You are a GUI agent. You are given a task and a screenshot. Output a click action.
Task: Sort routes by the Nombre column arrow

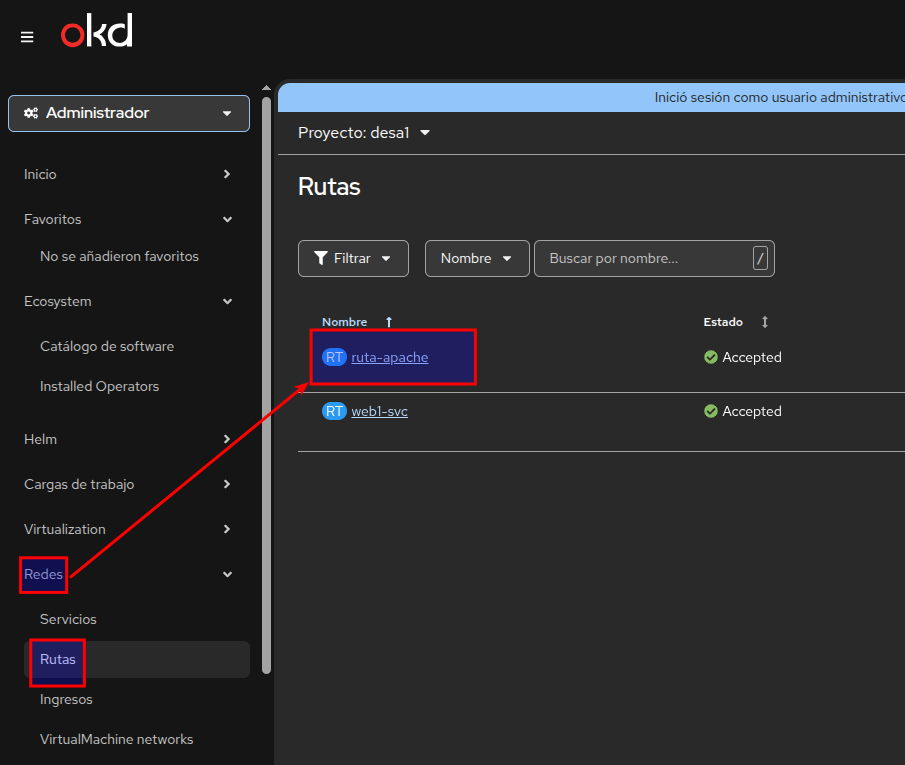coord(389,322)
